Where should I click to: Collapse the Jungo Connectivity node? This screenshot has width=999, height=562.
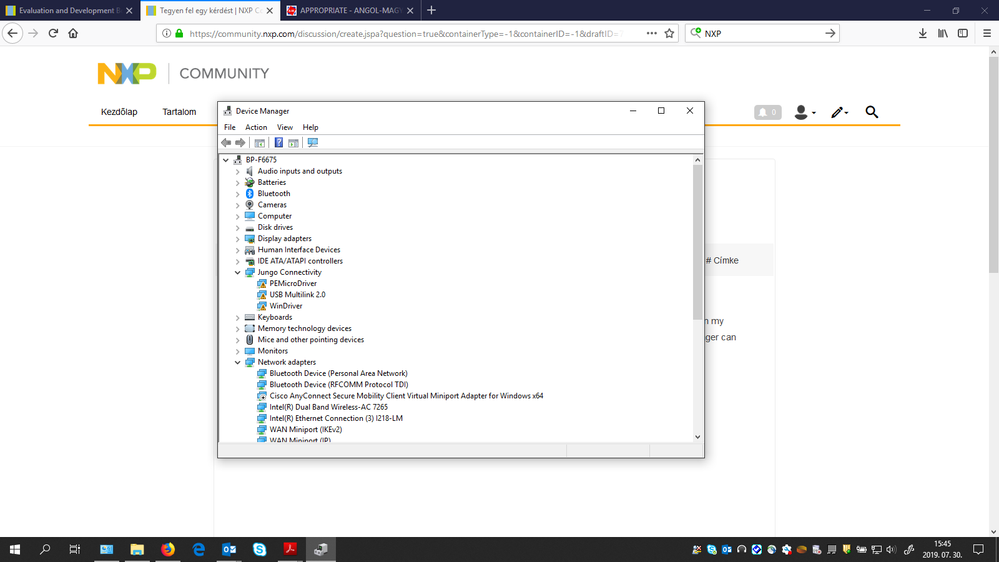238,272
